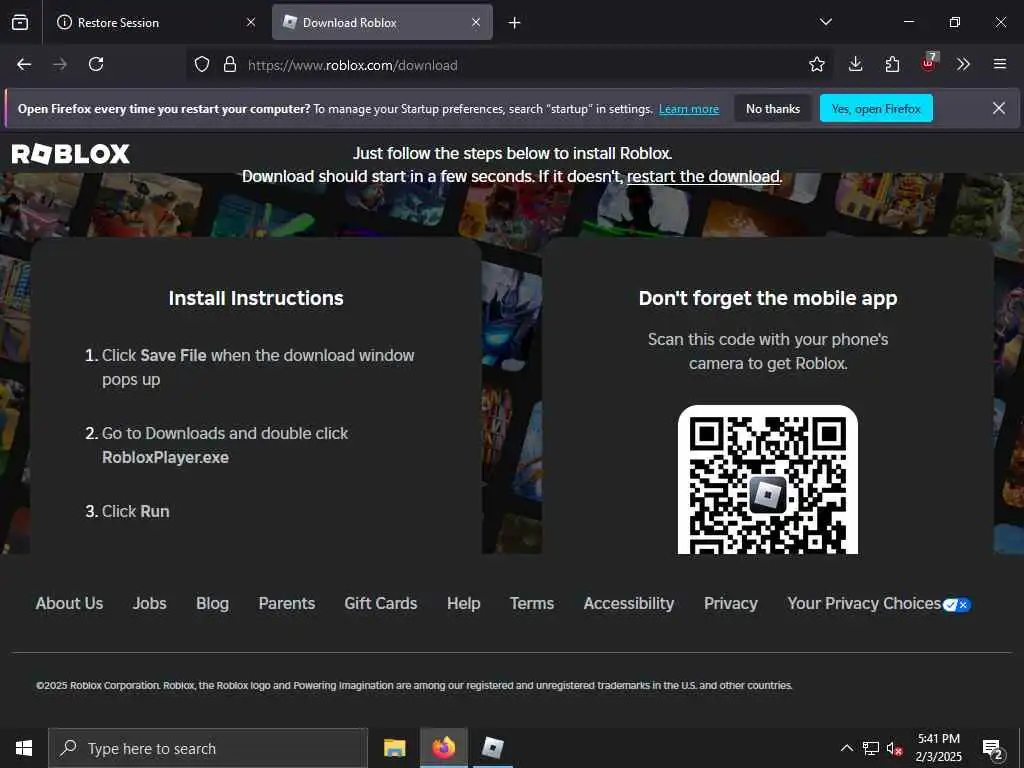
Task: Open File Explorer from the taskbar
Action: [394, 748]
